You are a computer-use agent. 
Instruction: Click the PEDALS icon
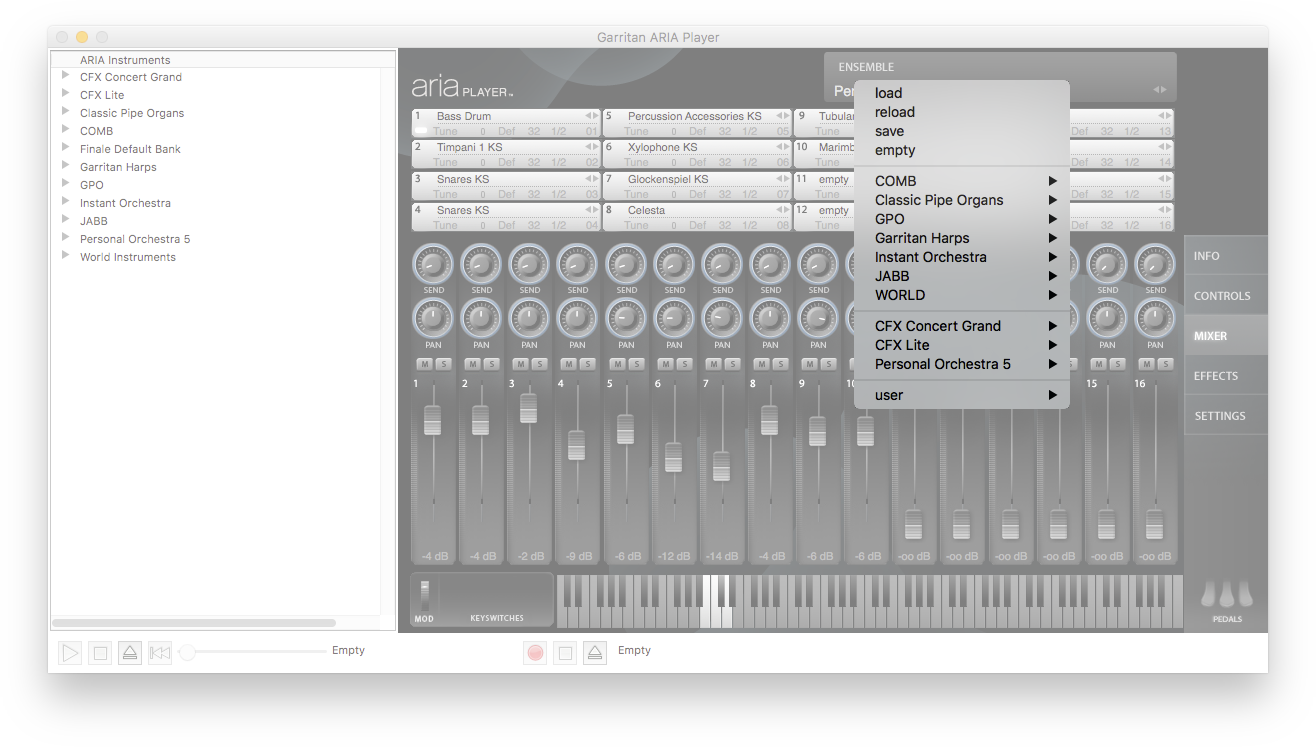1226,594
